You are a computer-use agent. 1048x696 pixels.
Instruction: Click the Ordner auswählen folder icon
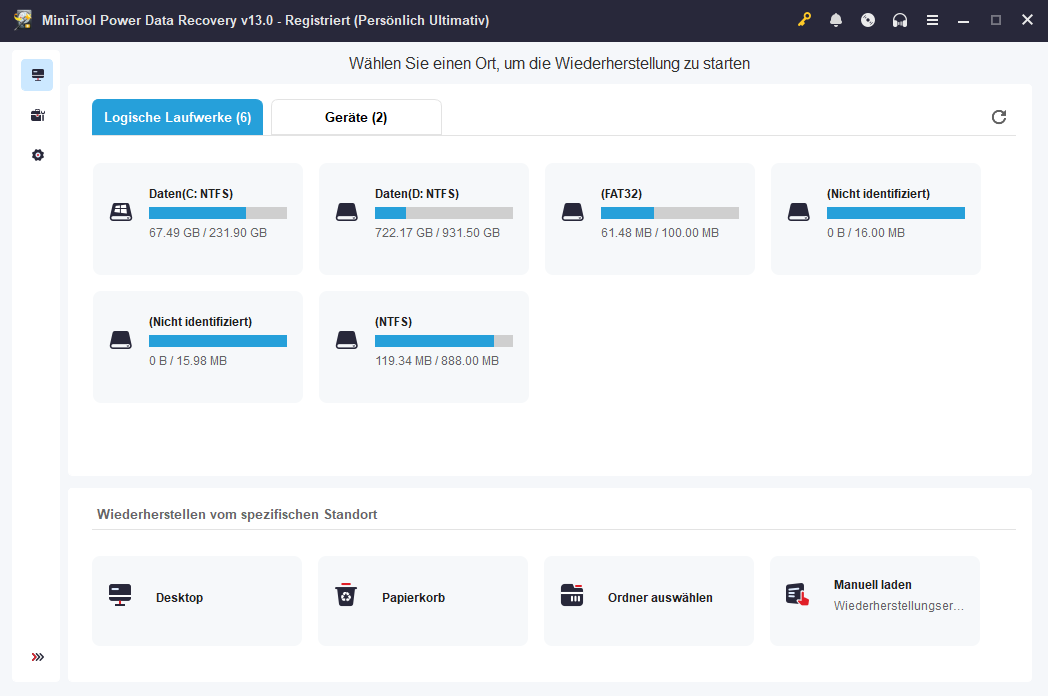[572, 594]
